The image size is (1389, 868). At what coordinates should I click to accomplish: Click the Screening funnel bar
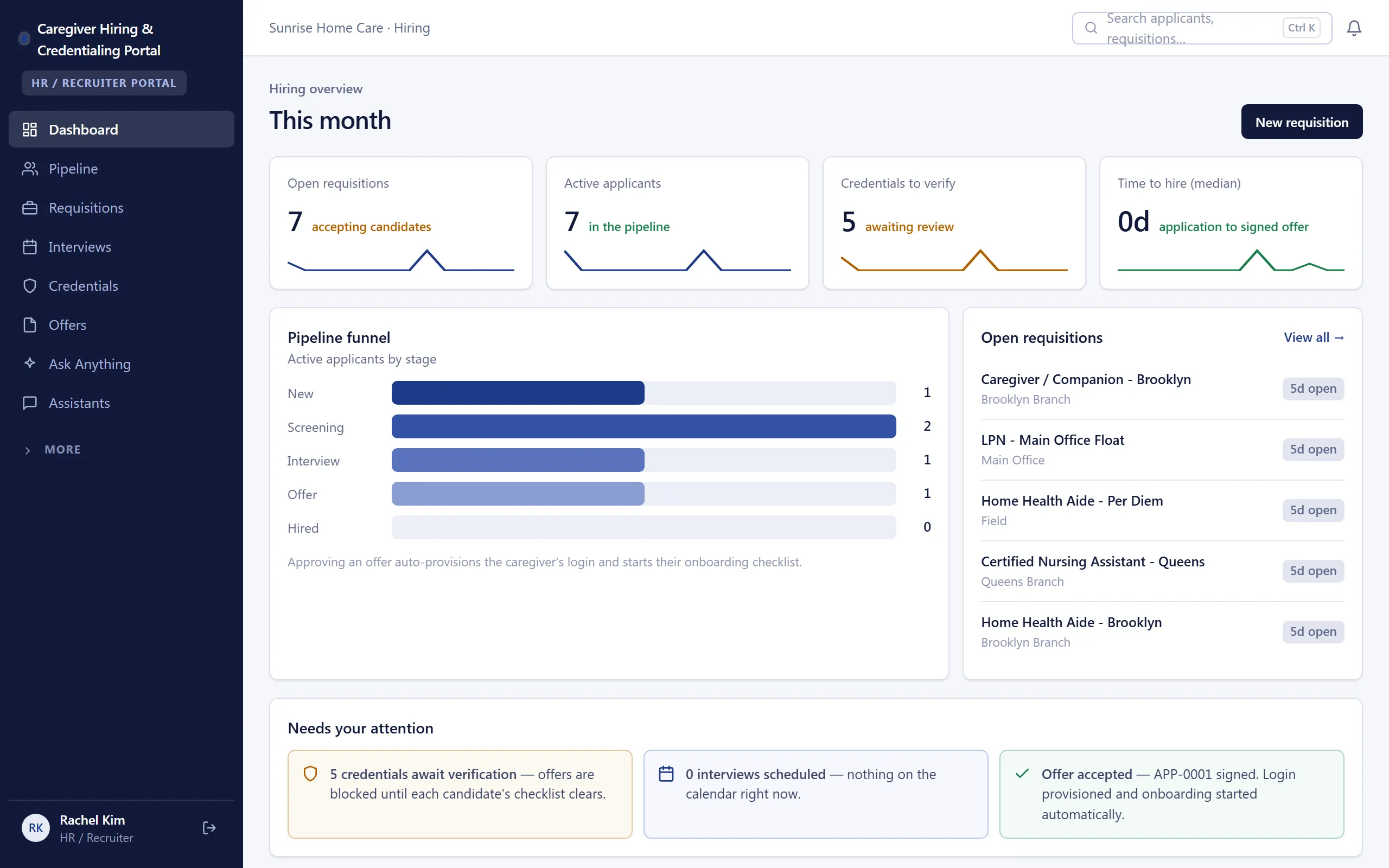(x=643, y=426)
